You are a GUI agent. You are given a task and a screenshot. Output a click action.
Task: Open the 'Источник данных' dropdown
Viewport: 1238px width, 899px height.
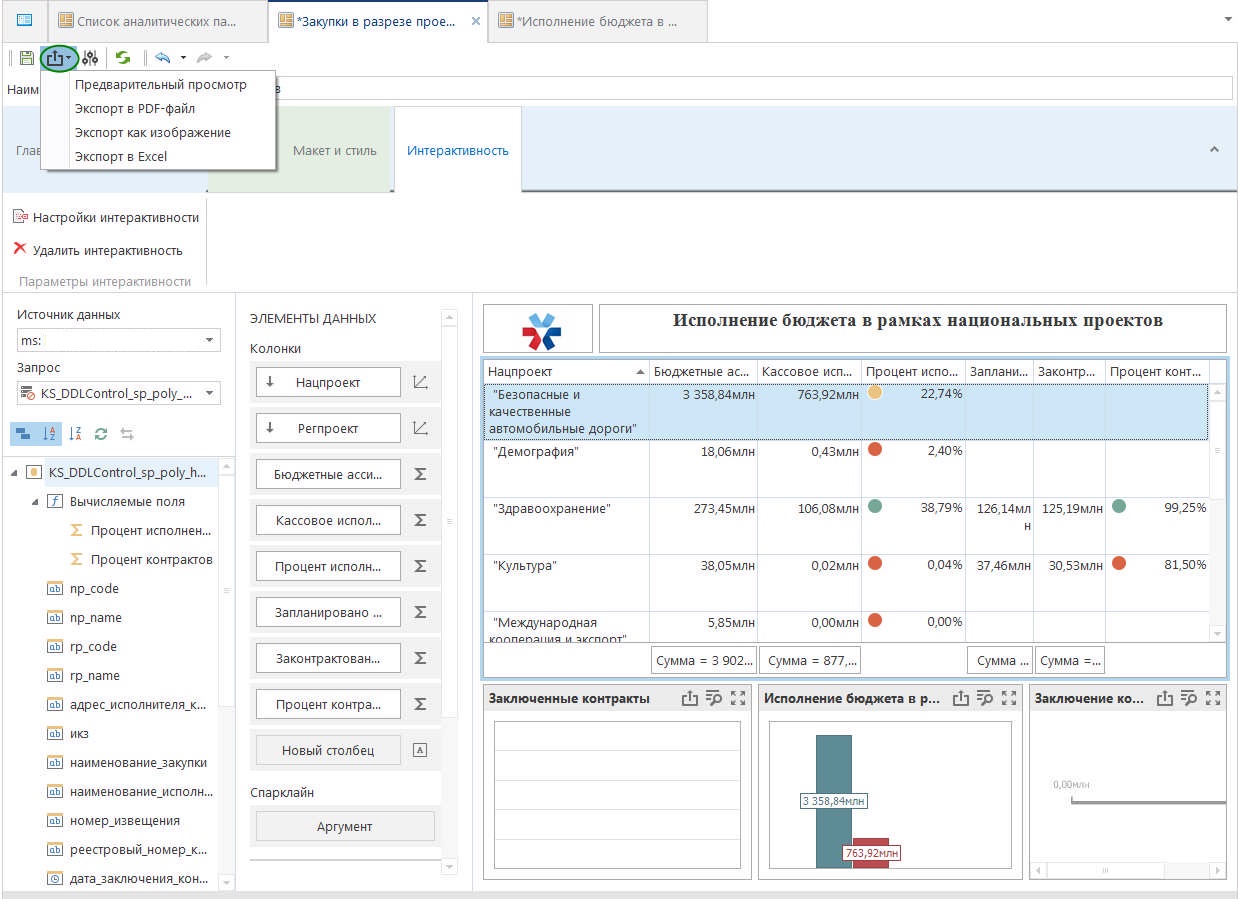[x=210, y=341]
